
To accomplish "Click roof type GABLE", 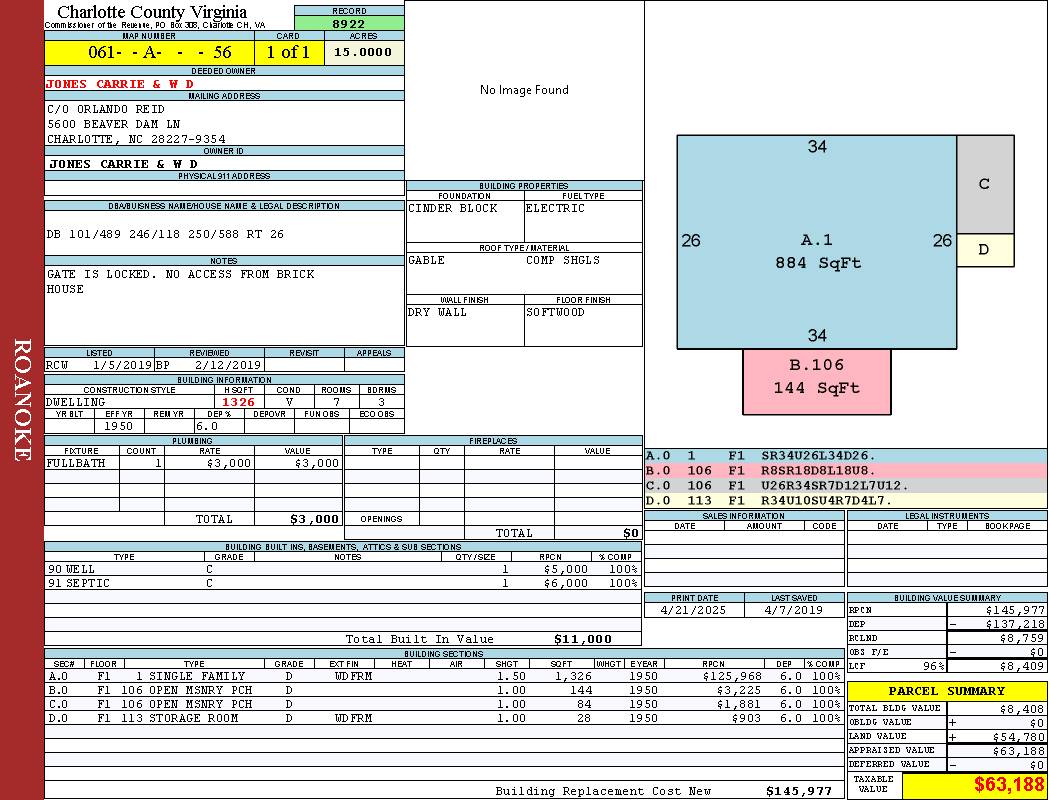I will coord(426,260).
